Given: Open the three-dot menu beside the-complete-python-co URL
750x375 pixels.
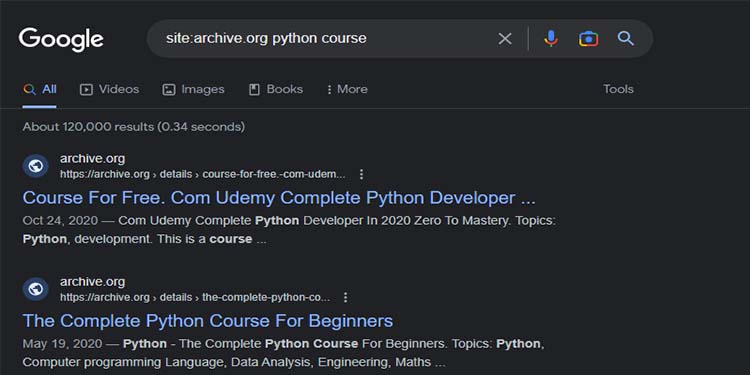Looking at the screenshot, I should tap(346, 298).
